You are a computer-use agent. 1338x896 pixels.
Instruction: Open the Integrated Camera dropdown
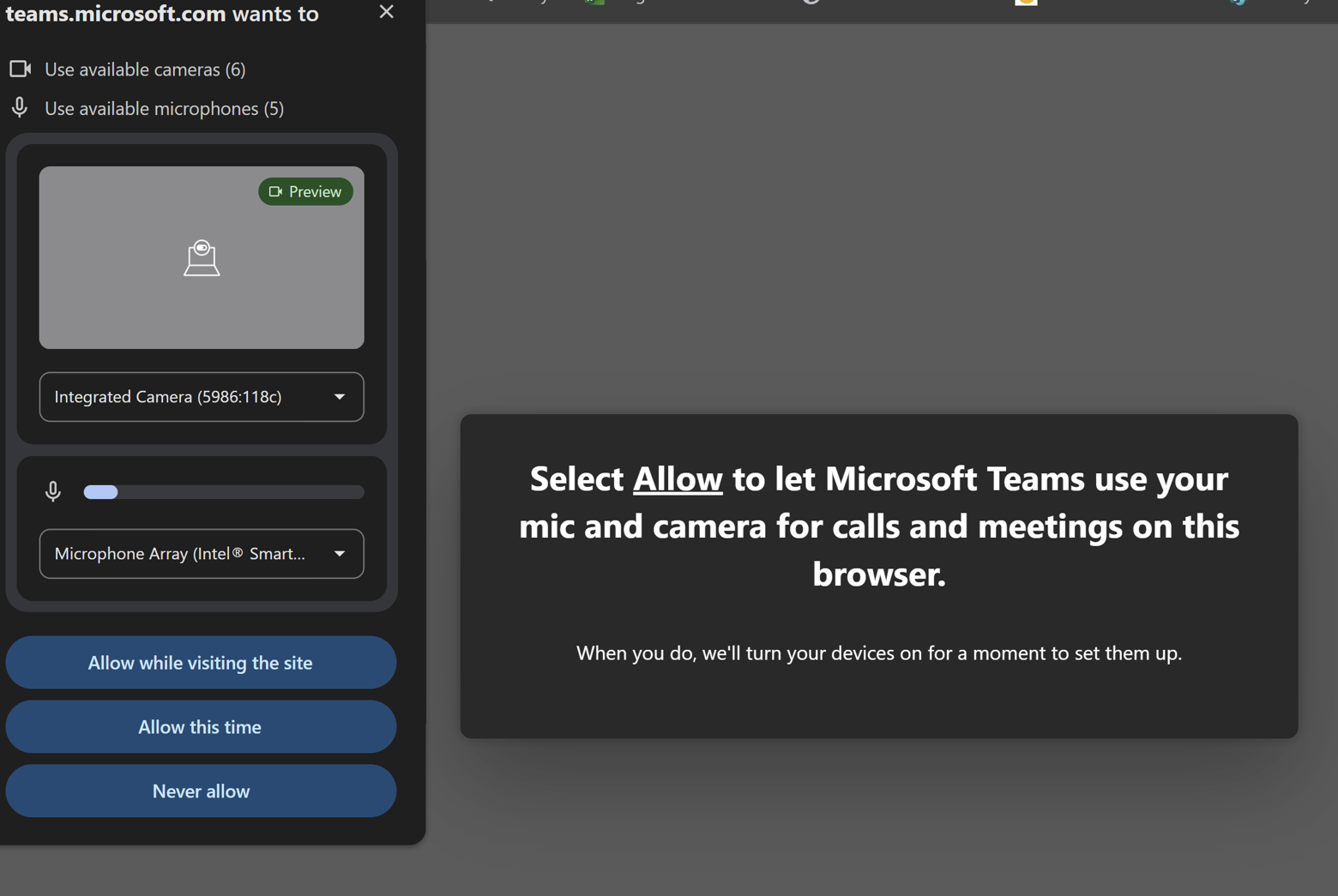click(202, 396)
